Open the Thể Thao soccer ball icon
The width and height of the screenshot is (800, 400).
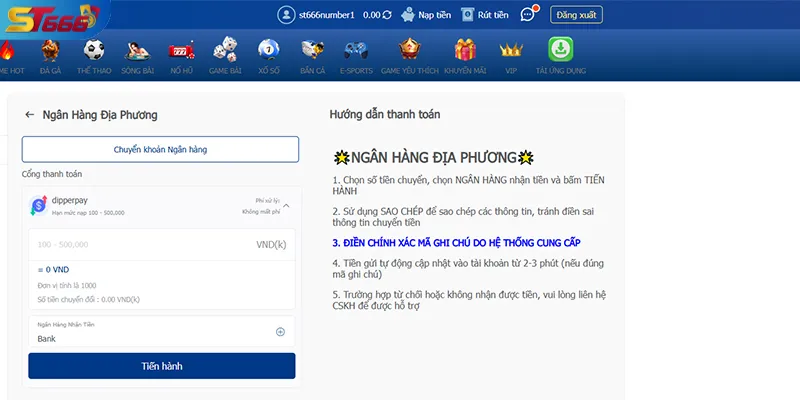[x=94, y=50]
